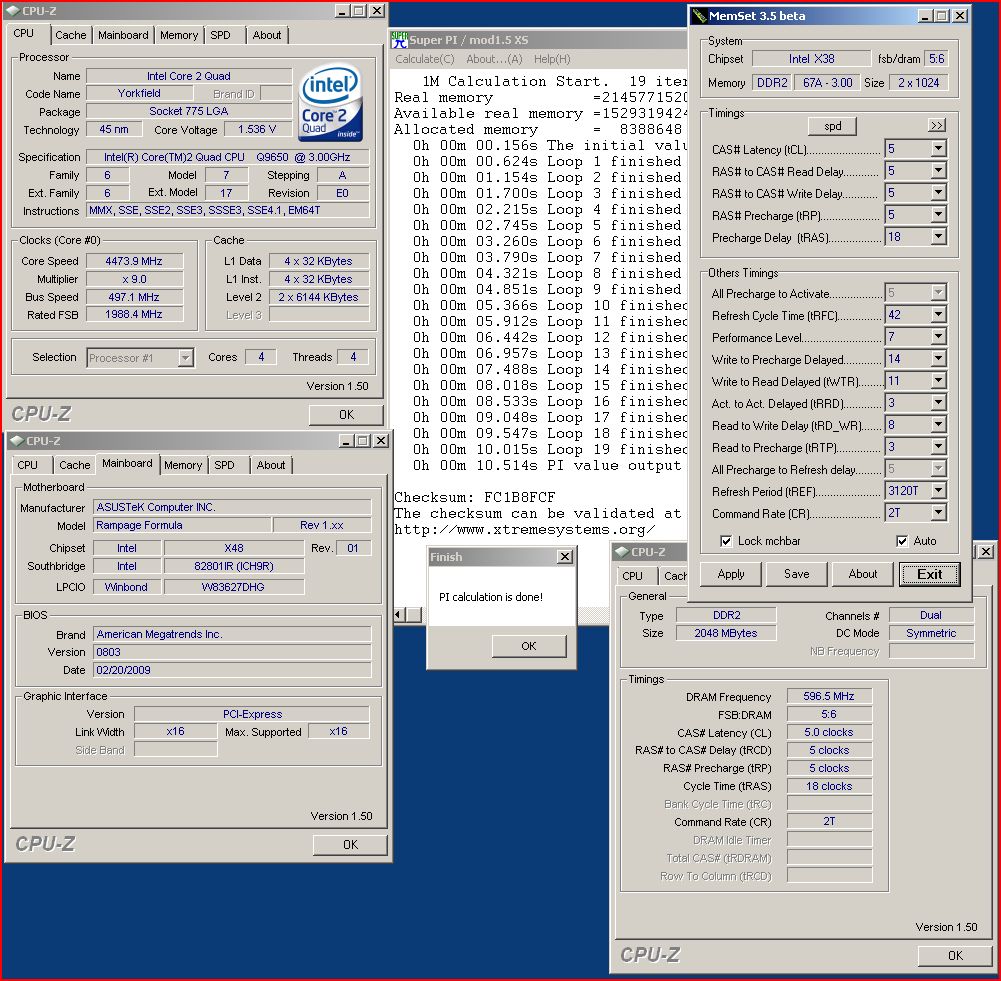Toggle the Lock mchbar checkbox
The height and width of the screenshot is (981, 1001).
(726, 541)
